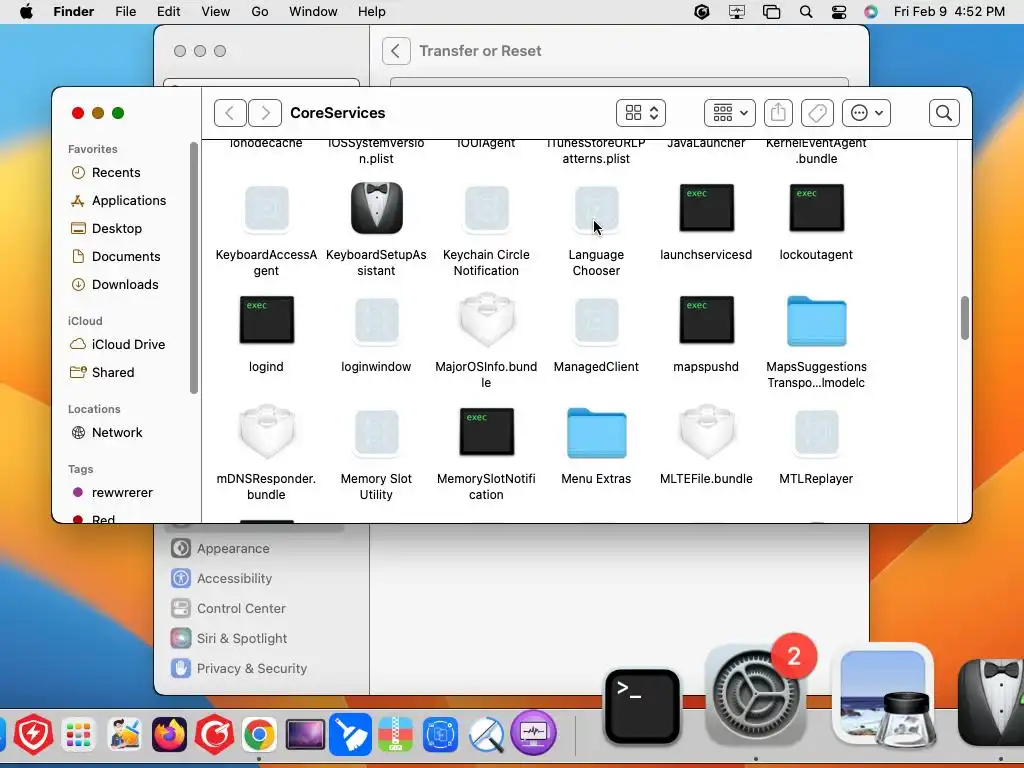Open the Group By dropdown in toolbar
Viewport: 1024px width, 768px height.
tap(729, 113)
